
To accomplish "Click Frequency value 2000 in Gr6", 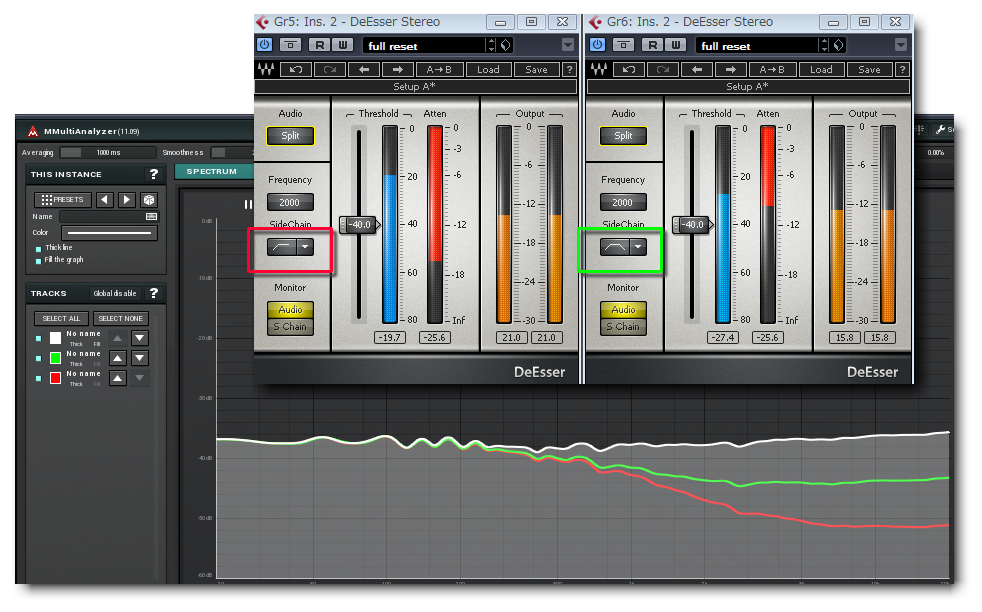I will (623, 202).
